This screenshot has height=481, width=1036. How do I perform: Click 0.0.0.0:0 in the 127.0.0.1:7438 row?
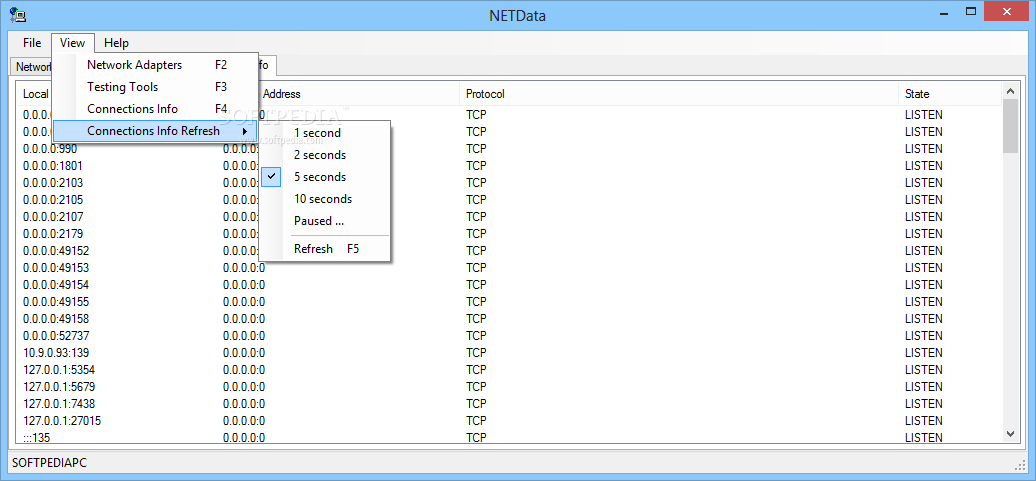(x=244, y=403)
